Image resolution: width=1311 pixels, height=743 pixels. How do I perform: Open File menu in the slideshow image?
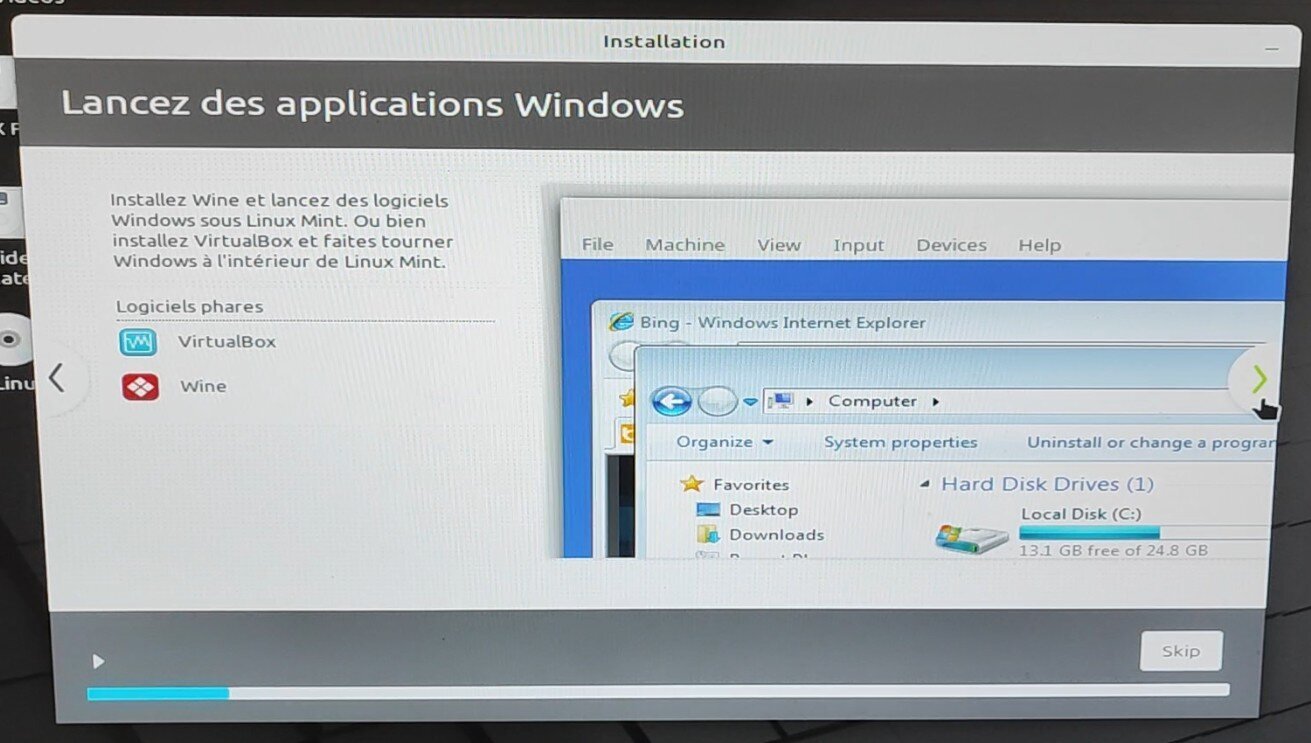pyautogui.click(x=598, y=245)
